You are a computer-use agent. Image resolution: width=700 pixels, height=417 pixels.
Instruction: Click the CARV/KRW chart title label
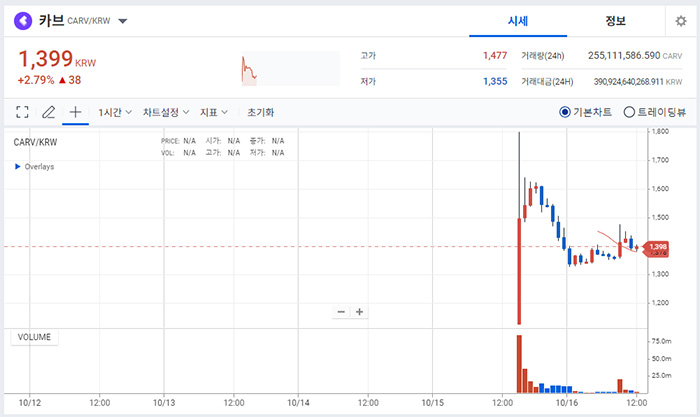[x=35, y=142]
